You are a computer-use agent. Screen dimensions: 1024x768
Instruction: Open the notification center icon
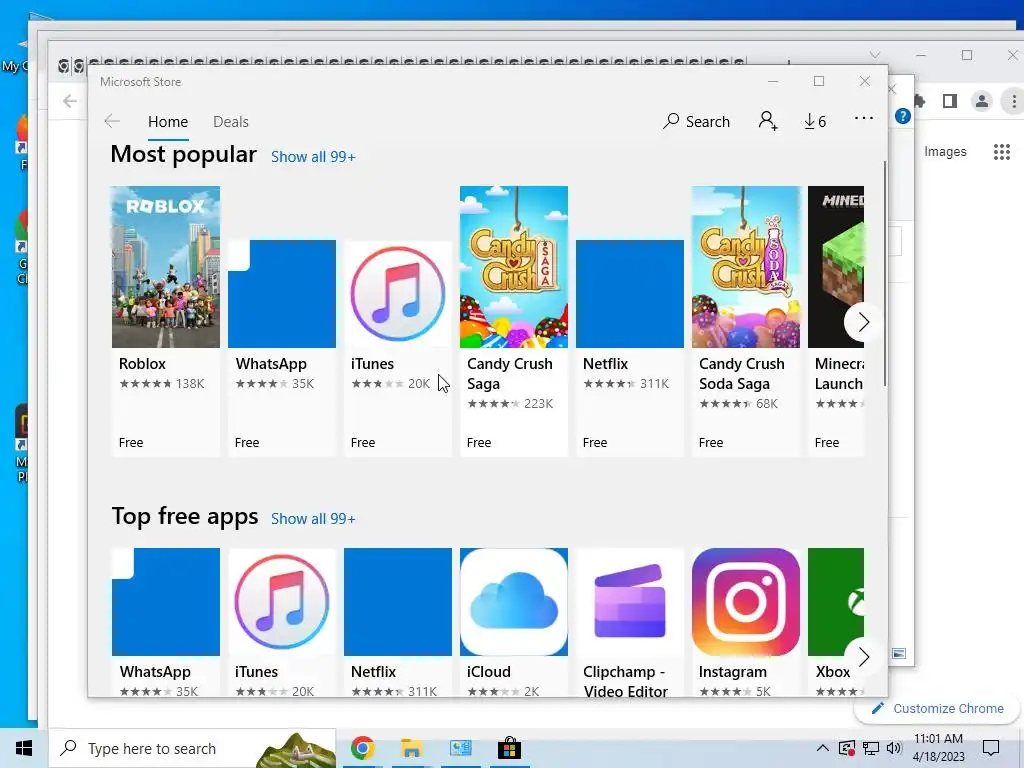[x=991, y=748]
